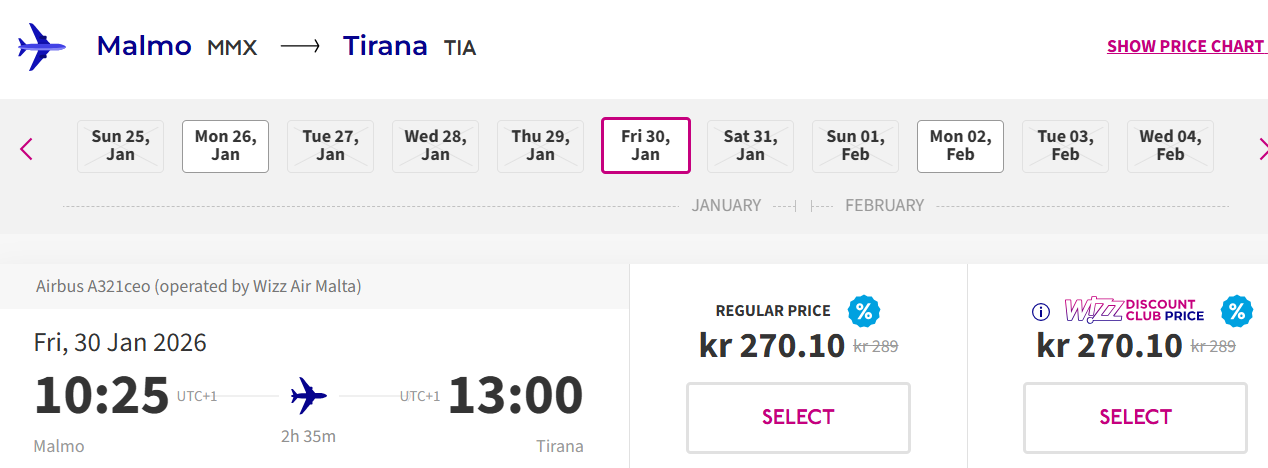Select the Wizz Discount Club fare

[x=1135, y=417]
